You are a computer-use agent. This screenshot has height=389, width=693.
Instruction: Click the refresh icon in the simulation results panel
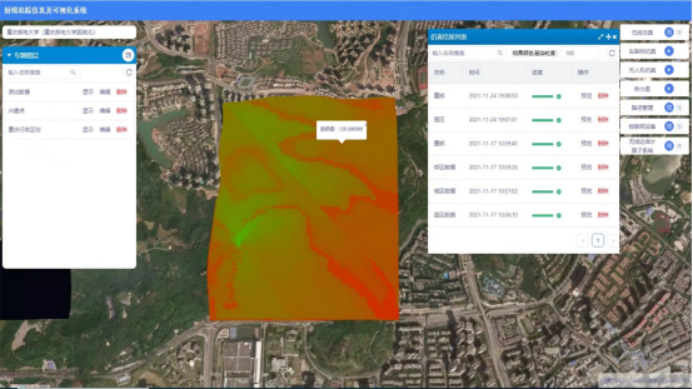tap(612, 53)
